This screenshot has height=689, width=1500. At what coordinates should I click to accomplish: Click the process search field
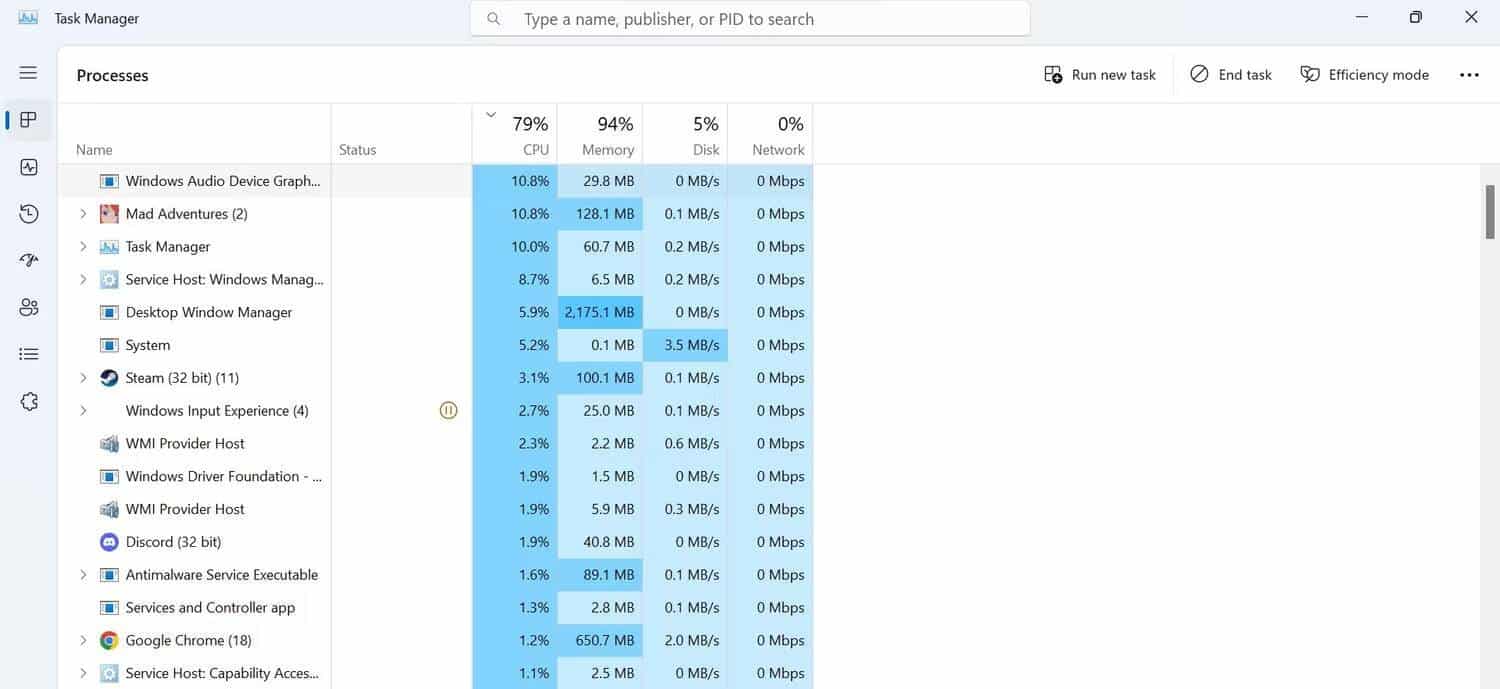(x=750, y=18)
